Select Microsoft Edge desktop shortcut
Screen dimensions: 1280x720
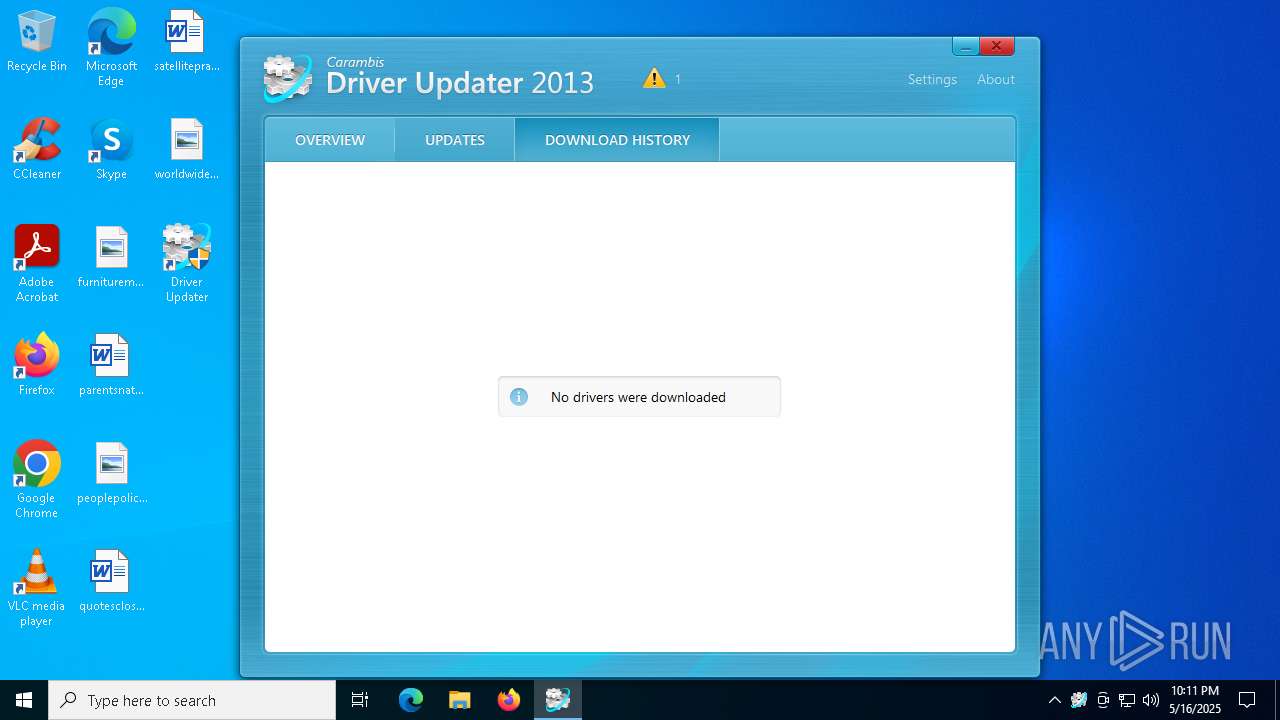click(111, 48)
